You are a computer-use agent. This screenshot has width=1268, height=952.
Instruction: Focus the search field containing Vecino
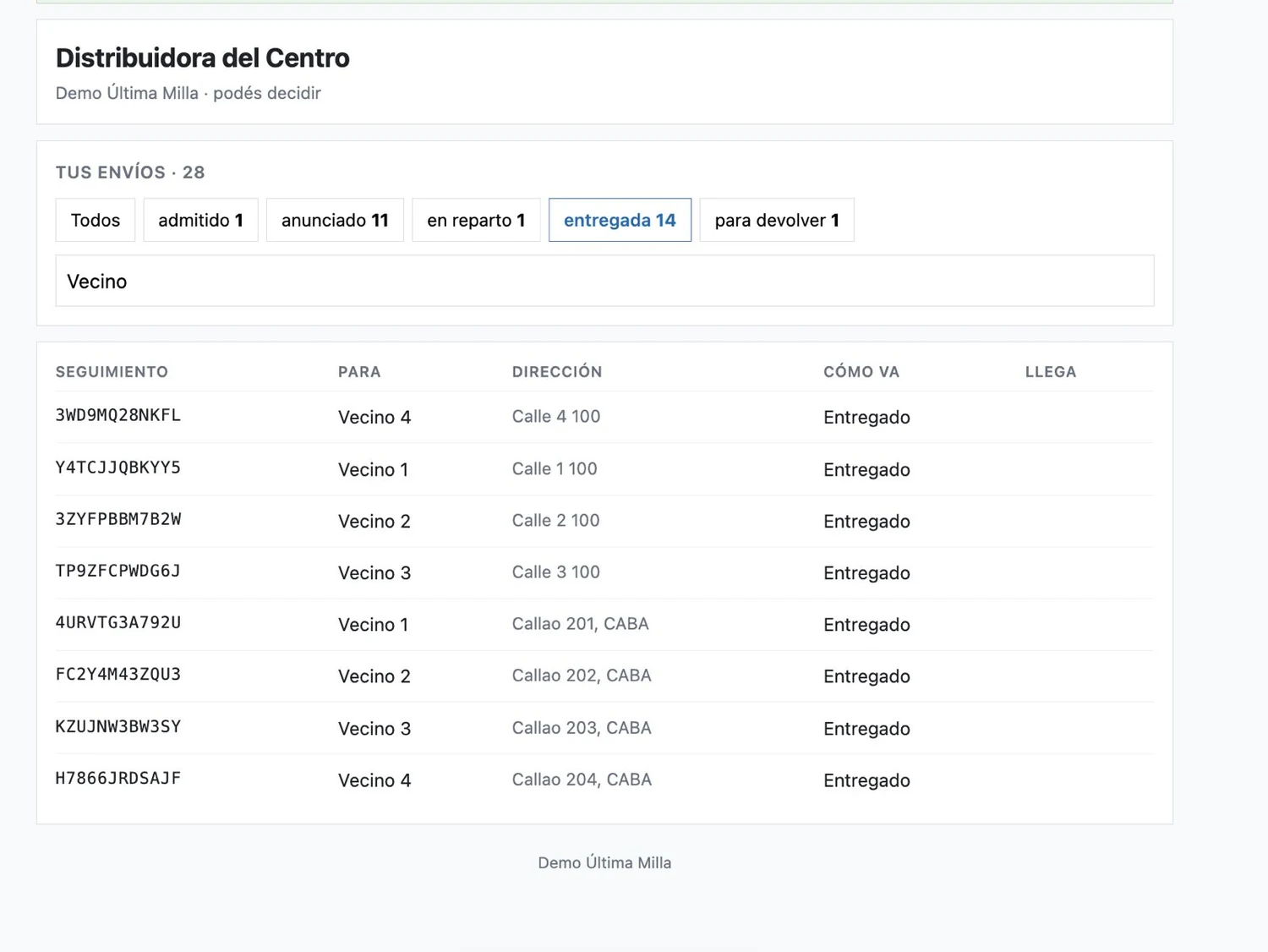click(x=604, y=281)
